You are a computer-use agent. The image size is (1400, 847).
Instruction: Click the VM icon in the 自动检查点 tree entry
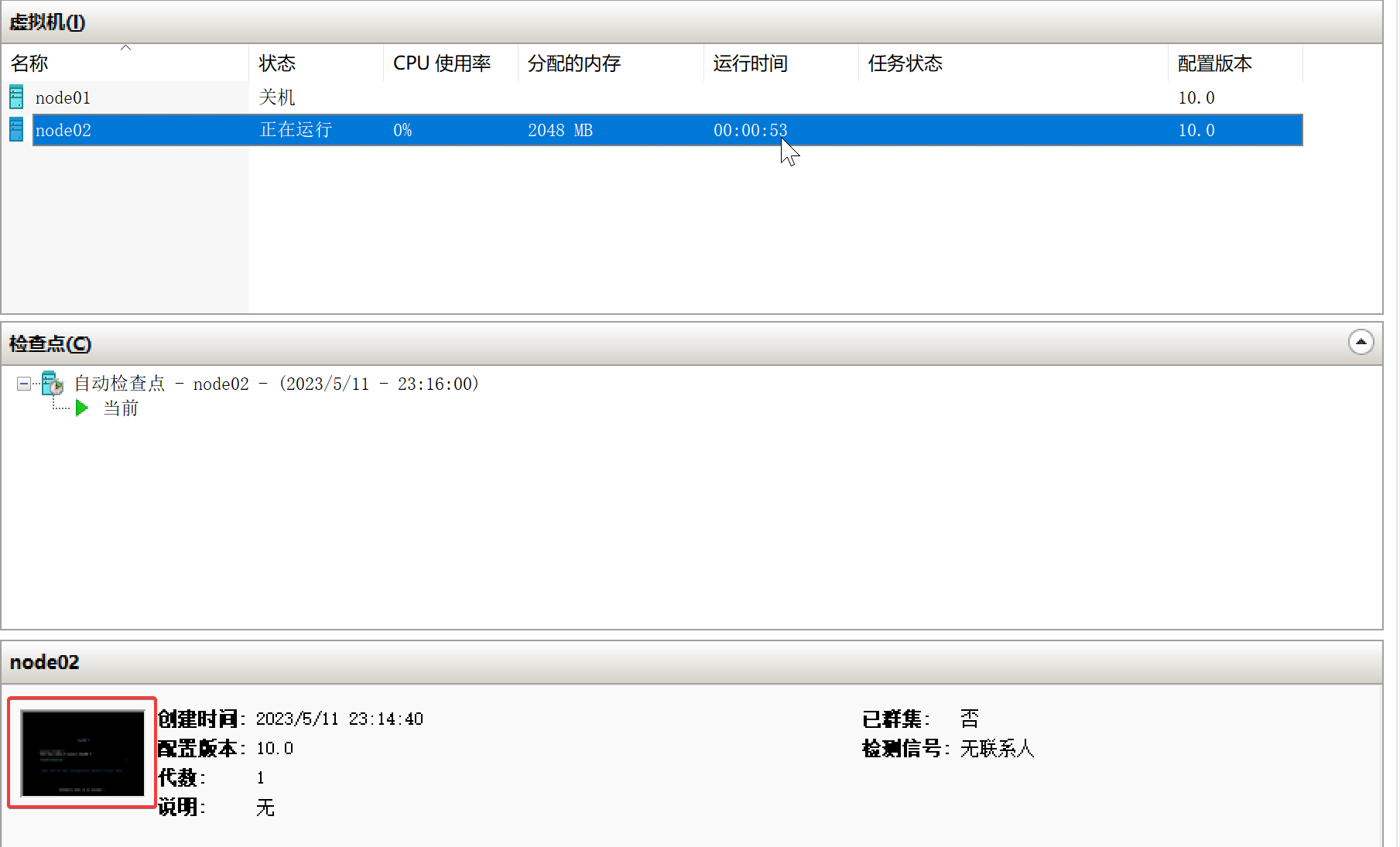click(50, 383)
